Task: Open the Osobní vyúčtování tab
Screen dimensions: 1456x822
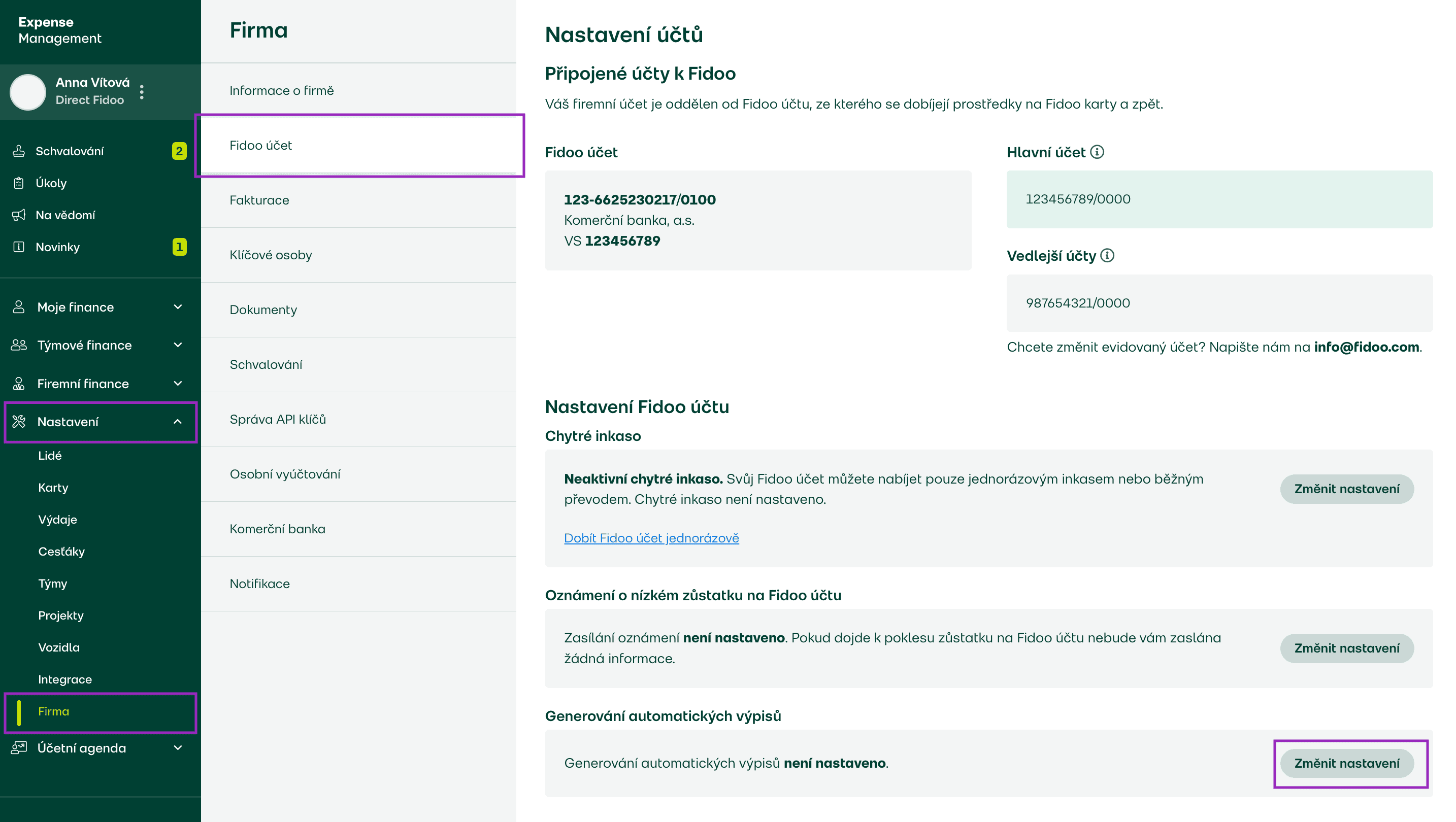Action: coord(358,474)
